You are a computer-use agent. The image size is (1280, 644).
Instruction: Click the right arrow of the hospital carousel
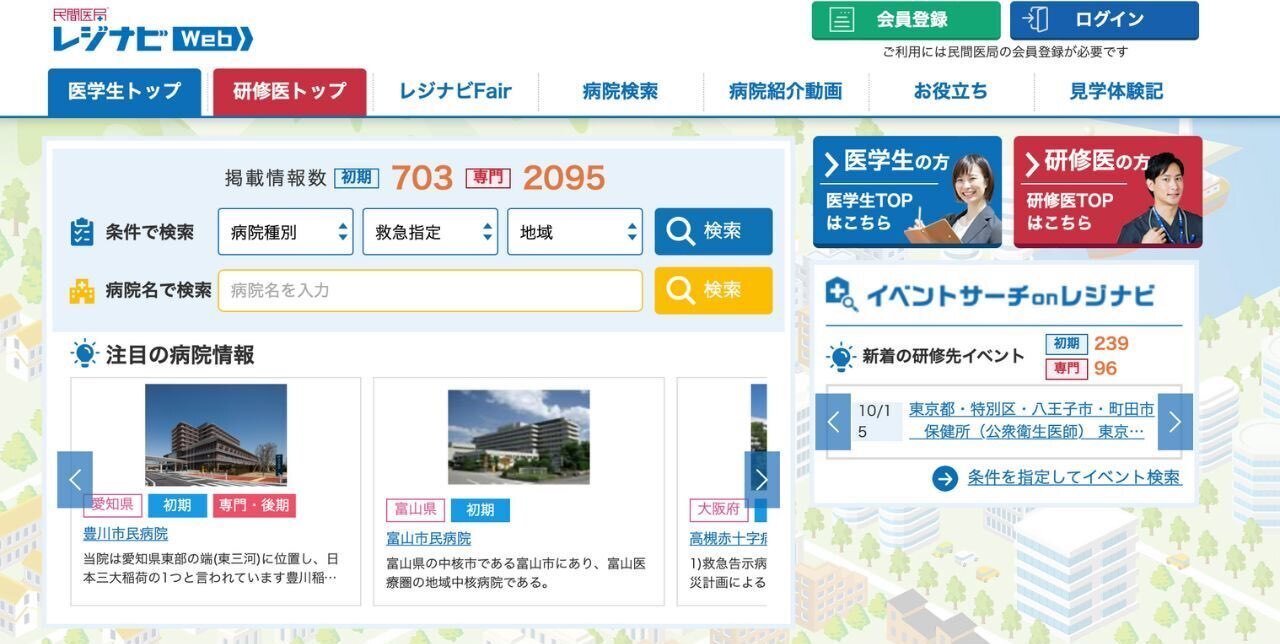(x=762, y=479)
